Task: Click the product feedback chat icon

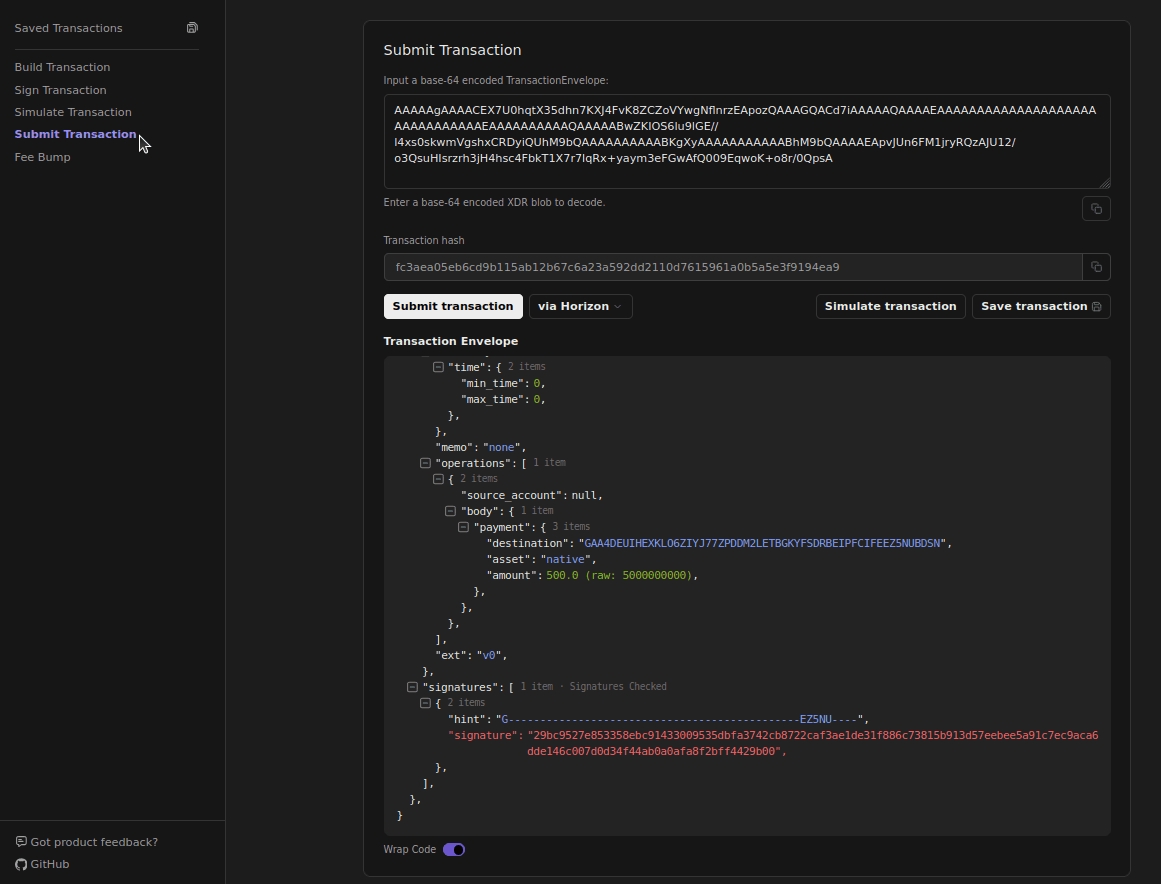Action: click(x=21, y=842)
